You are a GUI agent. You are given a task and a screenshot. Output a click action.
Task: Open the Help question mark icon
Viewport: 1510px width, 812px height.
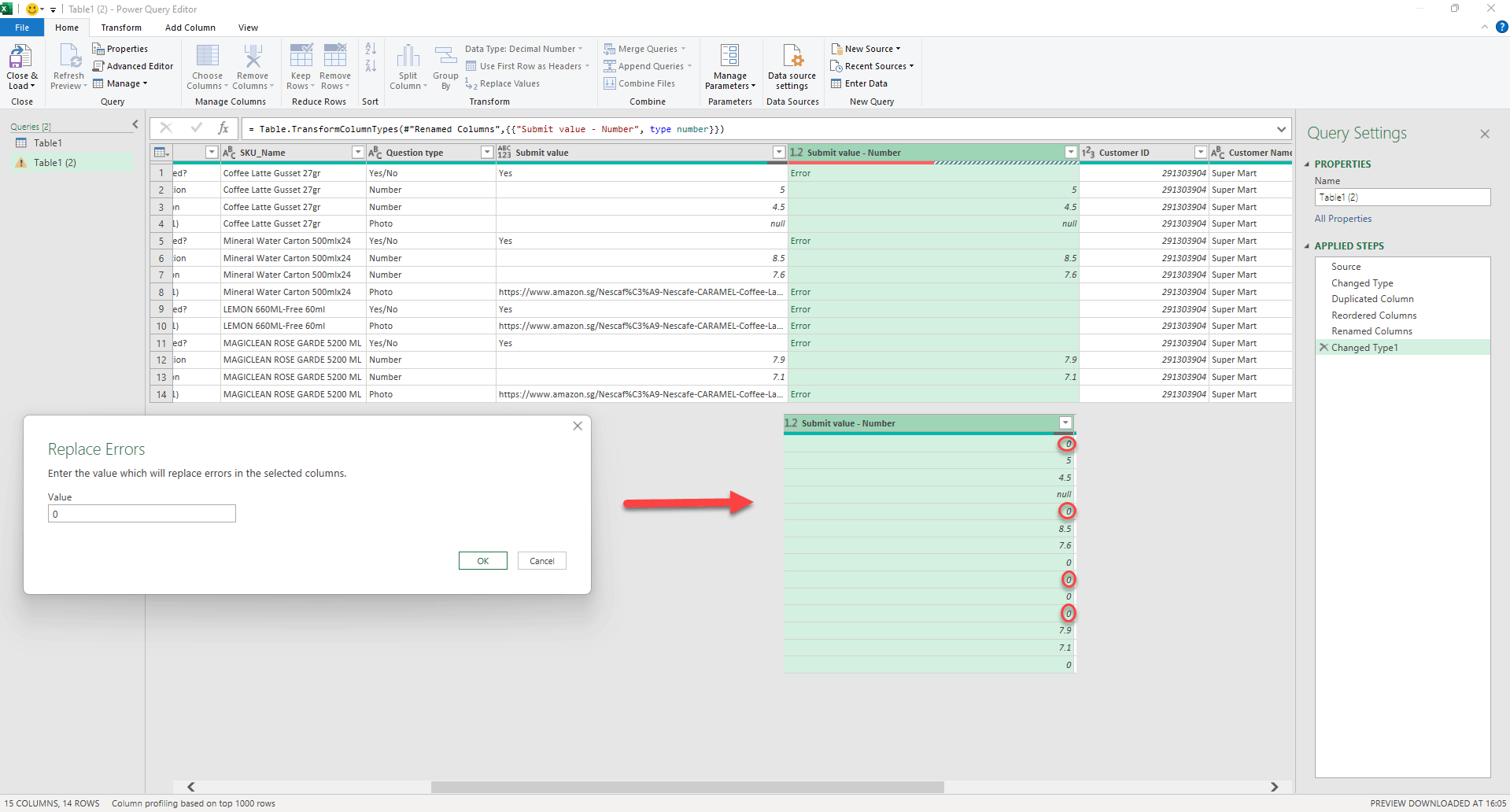[x=1501, y=27]
